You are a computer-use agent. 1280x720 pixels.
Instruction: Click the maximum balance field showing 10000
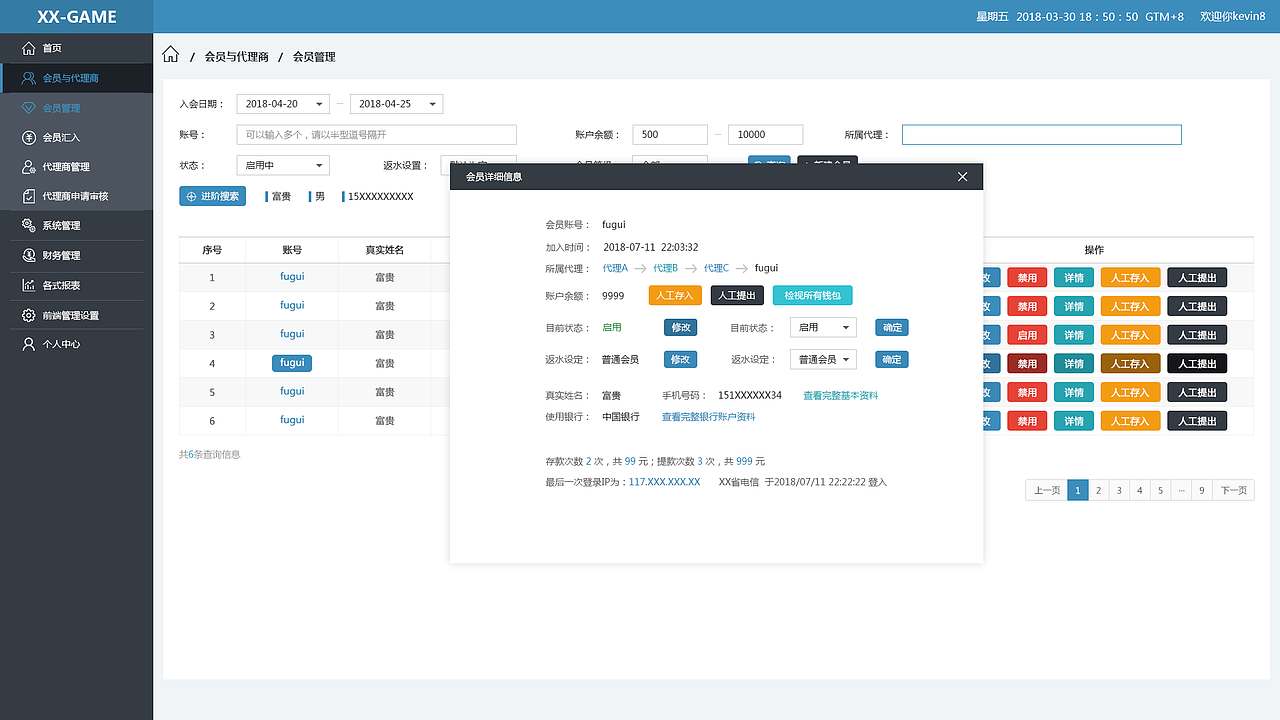click(x=765, y=134)
